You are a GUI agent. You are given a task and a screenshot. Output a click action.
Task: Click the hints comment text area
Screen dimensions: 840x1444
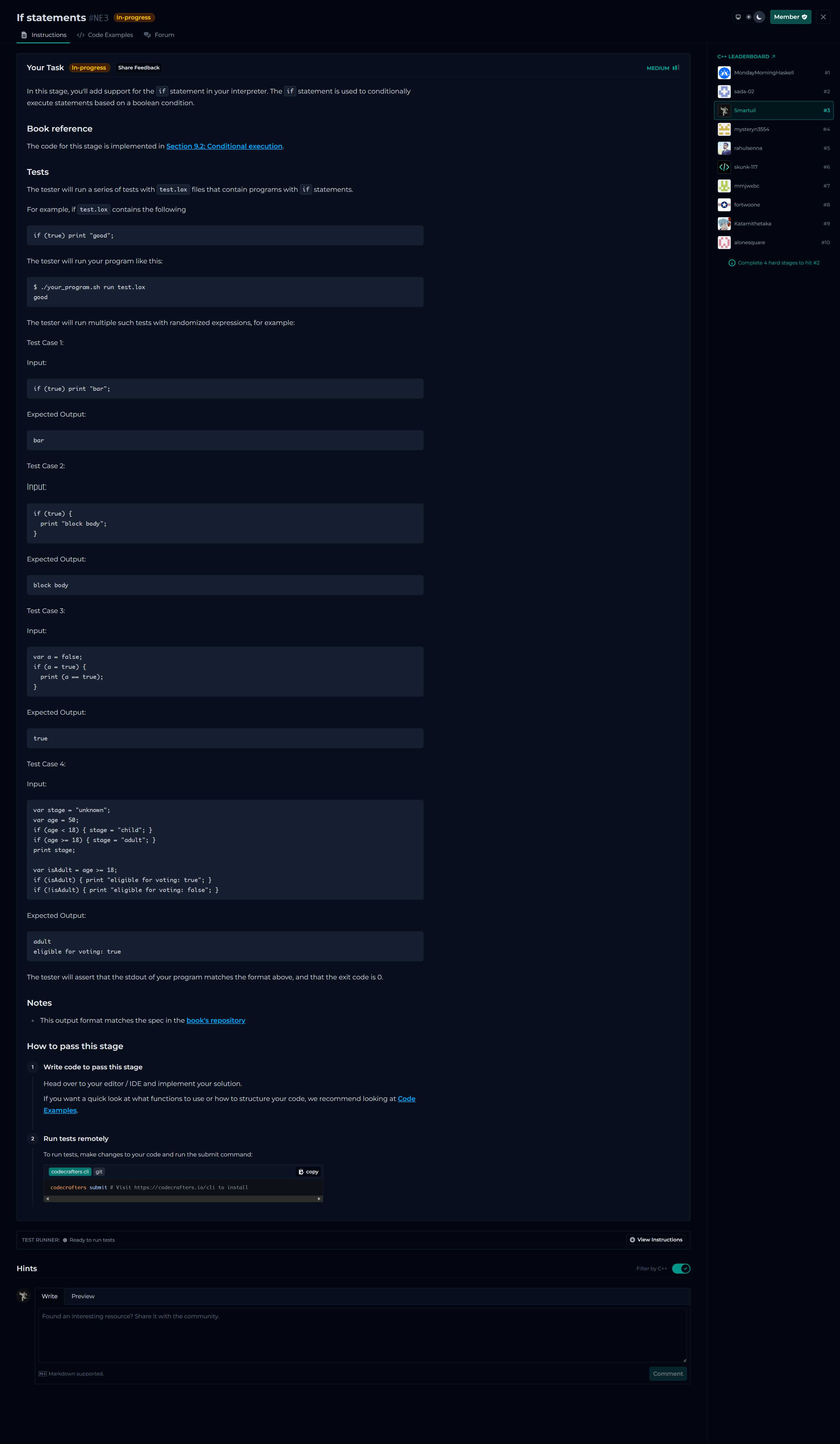pyautogui.click(x=363, y=1335)
